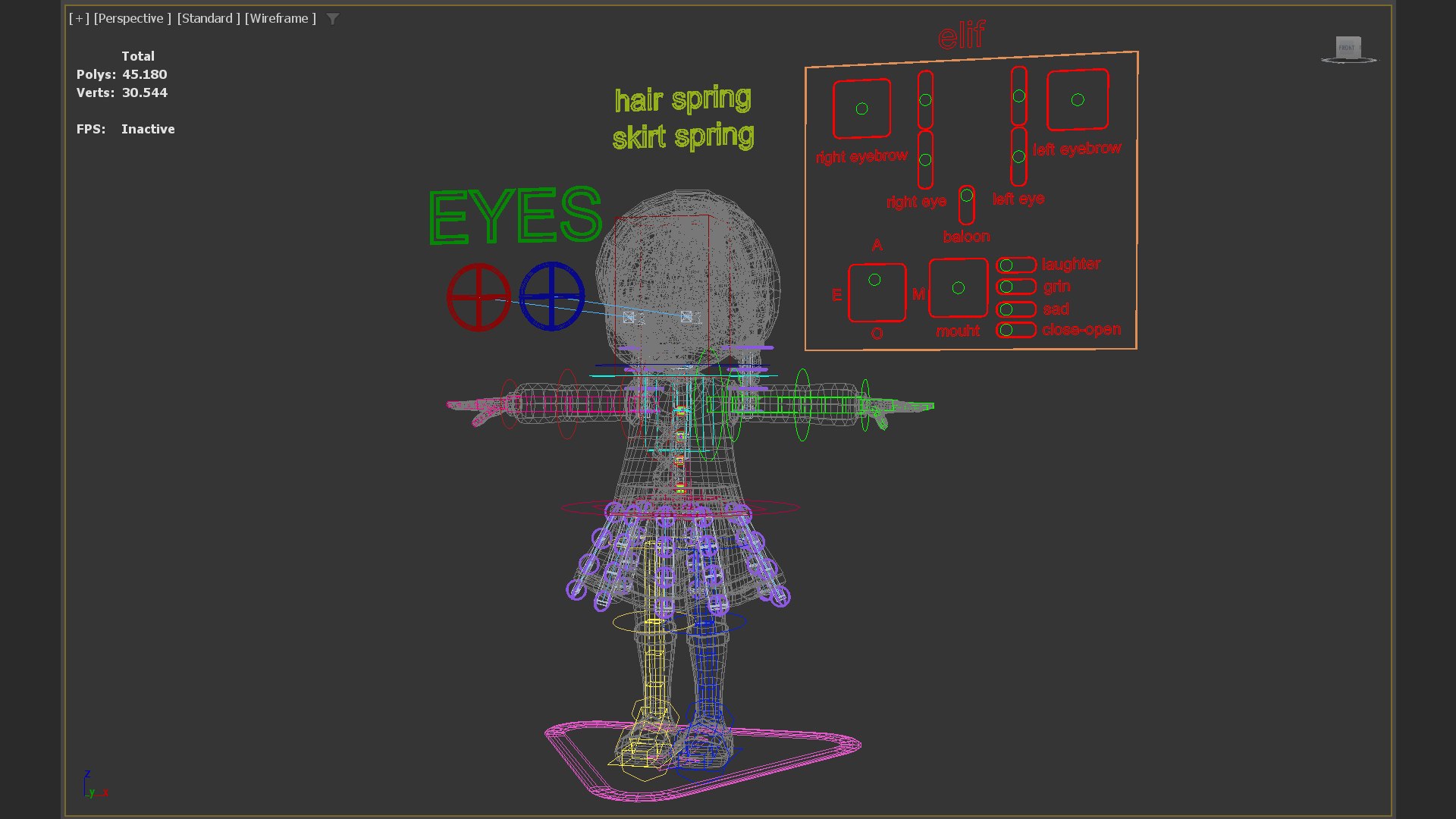Select the skirt spring text control
This screenshot has height=819, width=1456.
click(x=683, y=136)
